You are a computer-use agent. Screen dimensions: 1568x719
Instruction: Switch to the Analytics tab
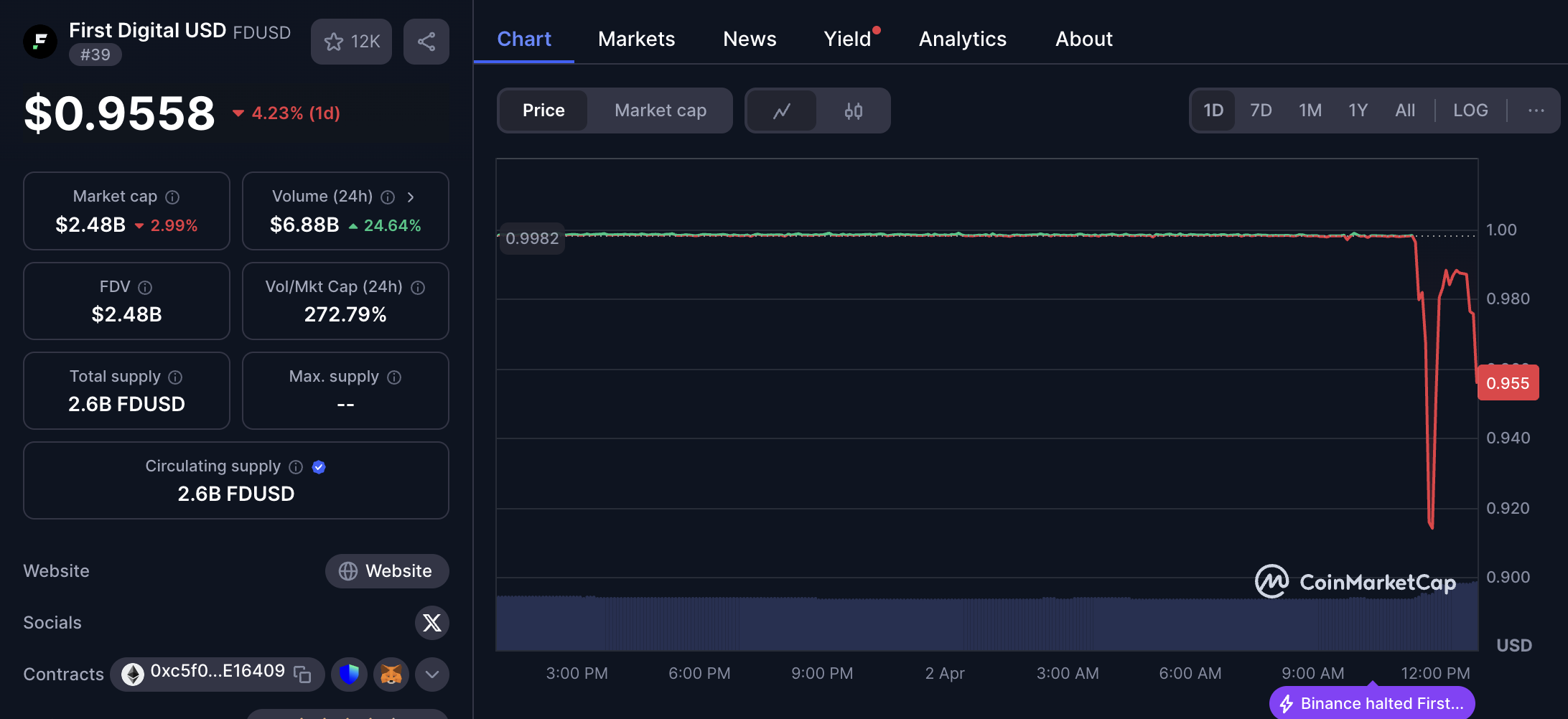[962, 39]
